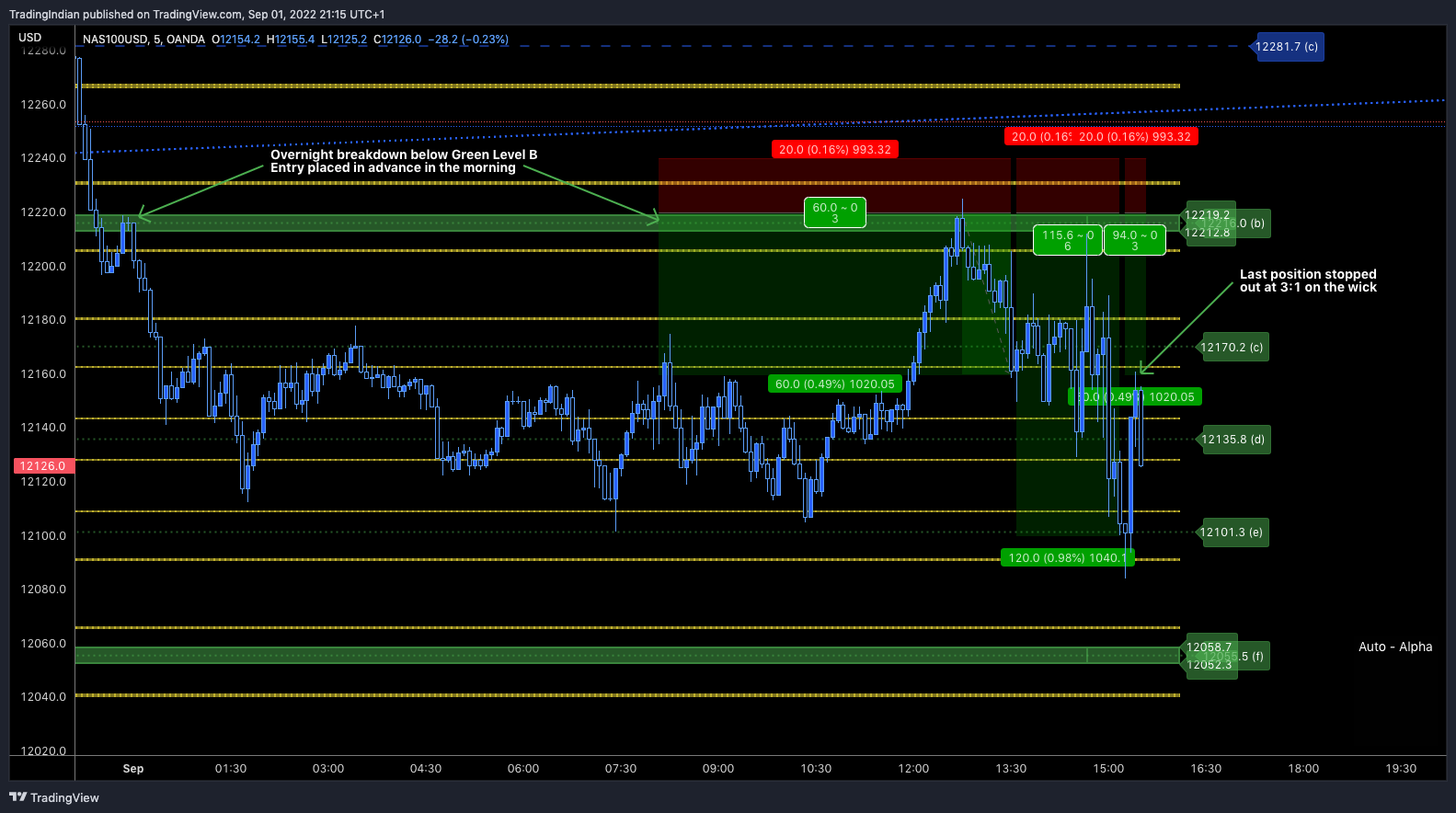This screenshot has width=1456, height=813.
Task: Click the red 20.0 (0.16%) 993.32 label left of 12:00
Action: click(835, 149)
